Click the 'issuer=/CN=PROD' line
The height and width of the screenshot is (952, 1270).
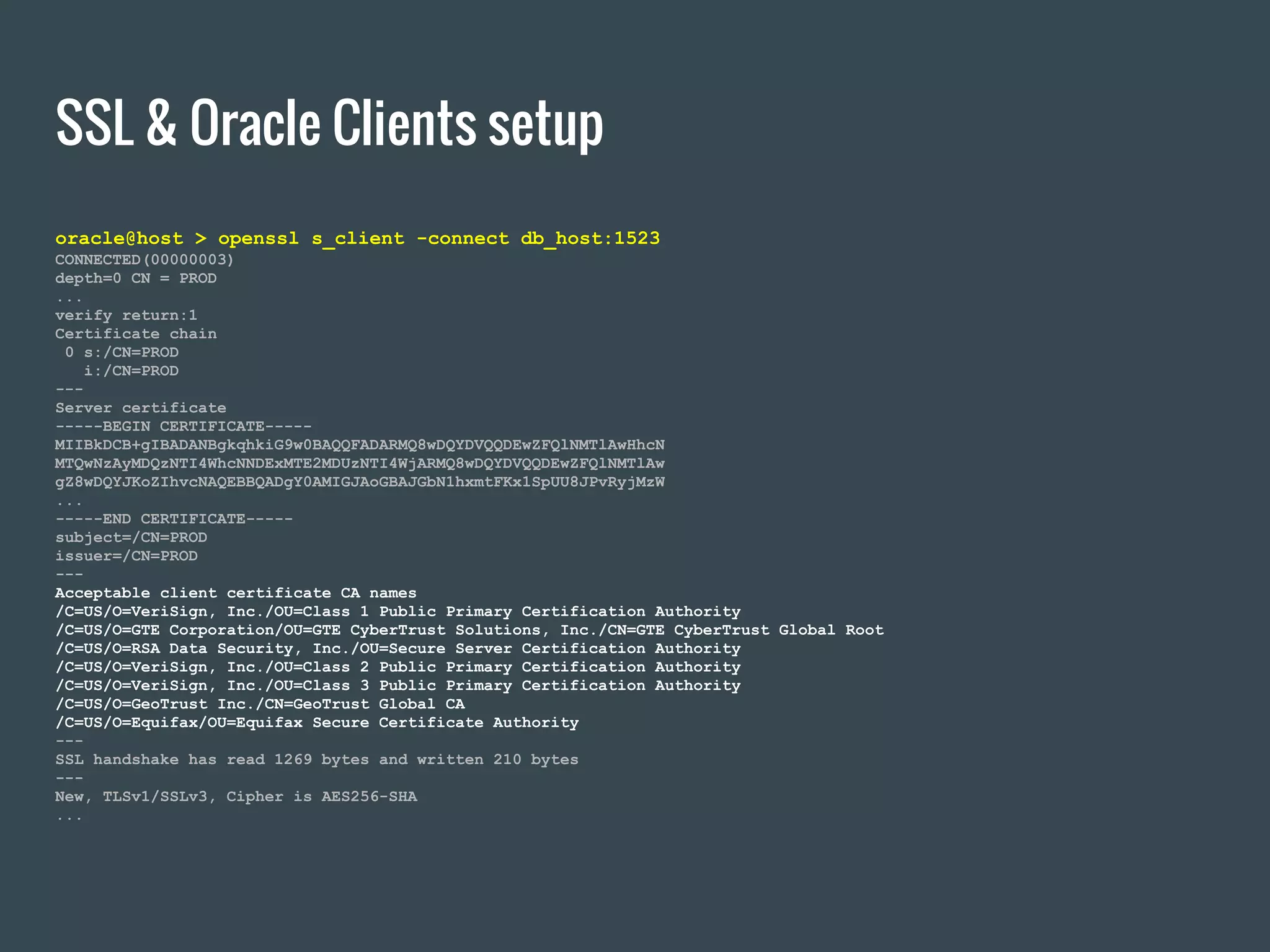[x=127, y=556]
